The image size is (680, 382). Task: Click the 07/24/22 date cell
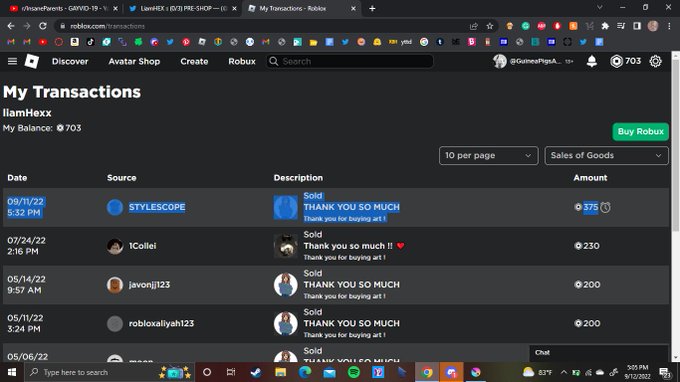[26, 246]
